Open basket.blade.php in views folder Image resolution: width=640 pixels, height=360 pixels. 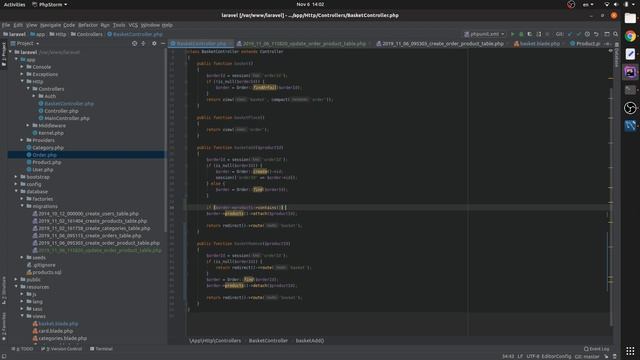point(58,324)
